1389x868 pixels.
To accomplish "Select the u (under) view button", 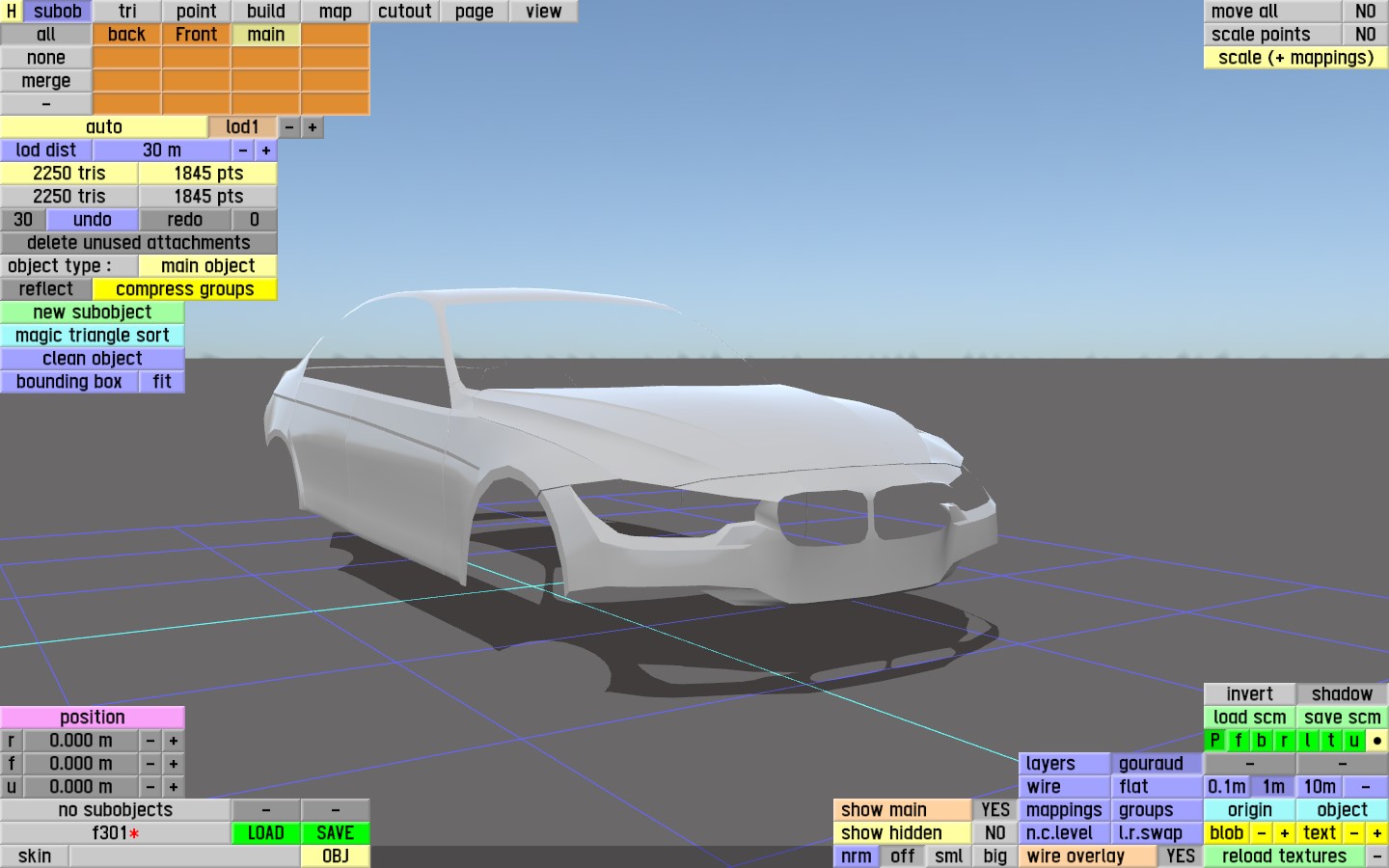I will point(1354,741).
